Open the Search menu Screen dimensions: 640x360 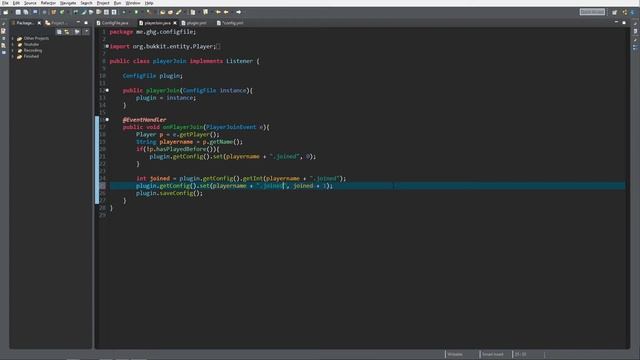pos(86,3)
